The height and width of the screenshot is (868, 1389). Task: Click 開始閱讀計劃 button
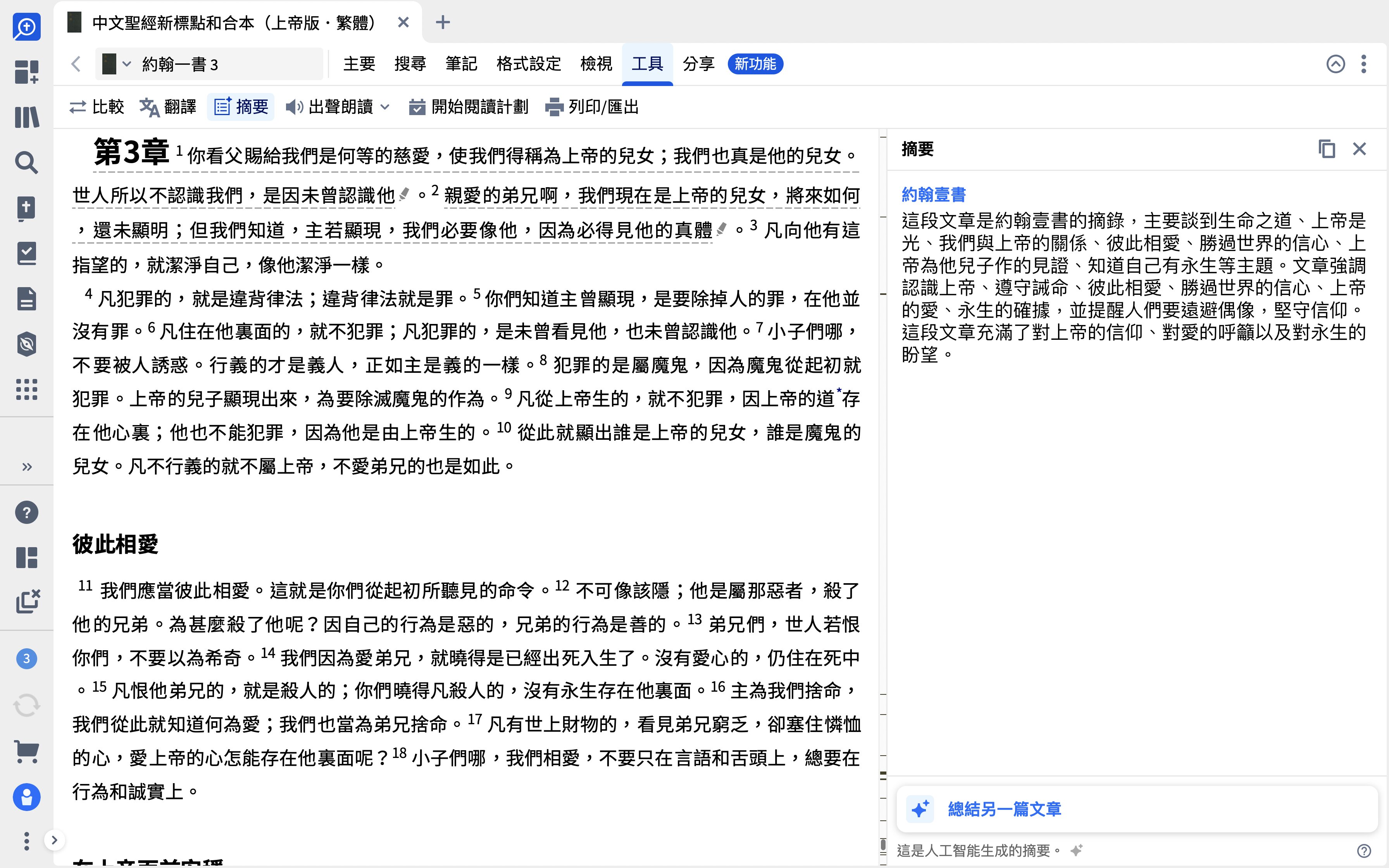468,107
